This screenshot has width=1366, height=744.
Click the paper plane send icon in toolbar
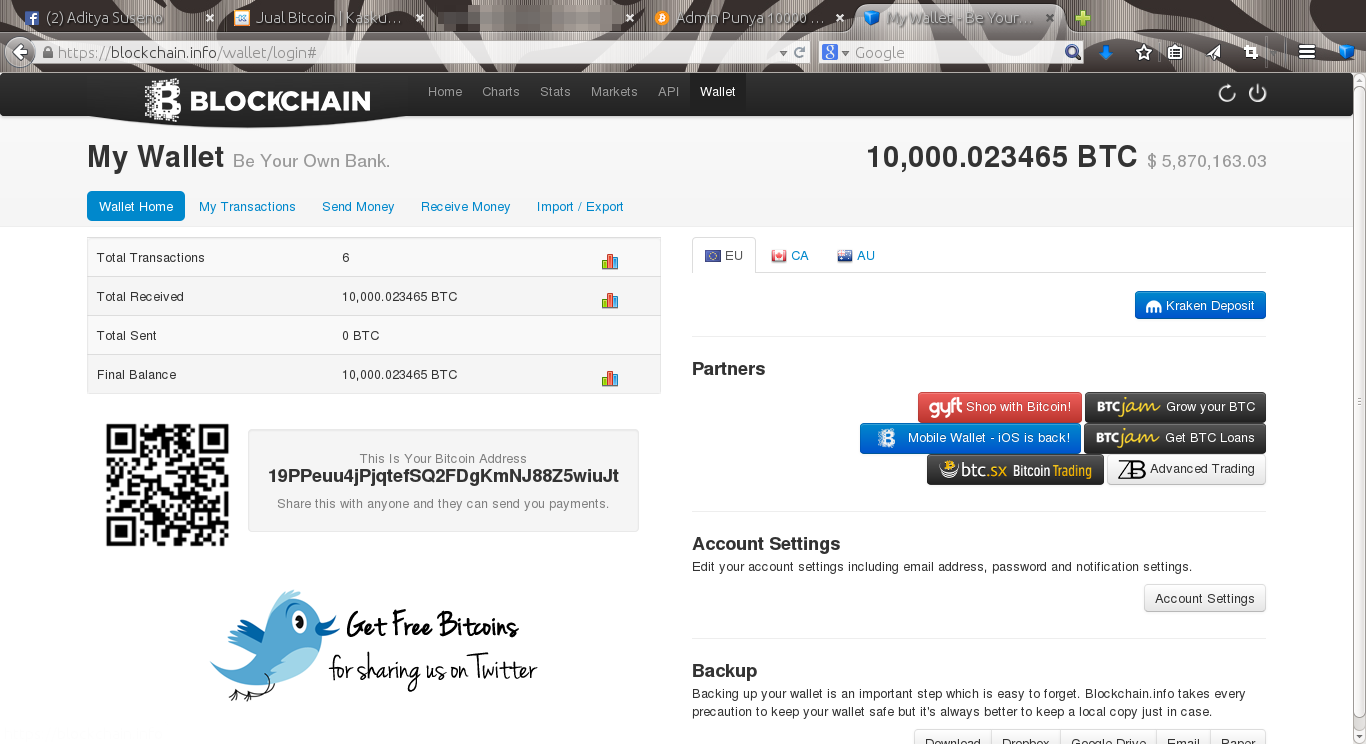pyautogui.click(x=1214, y=53)
